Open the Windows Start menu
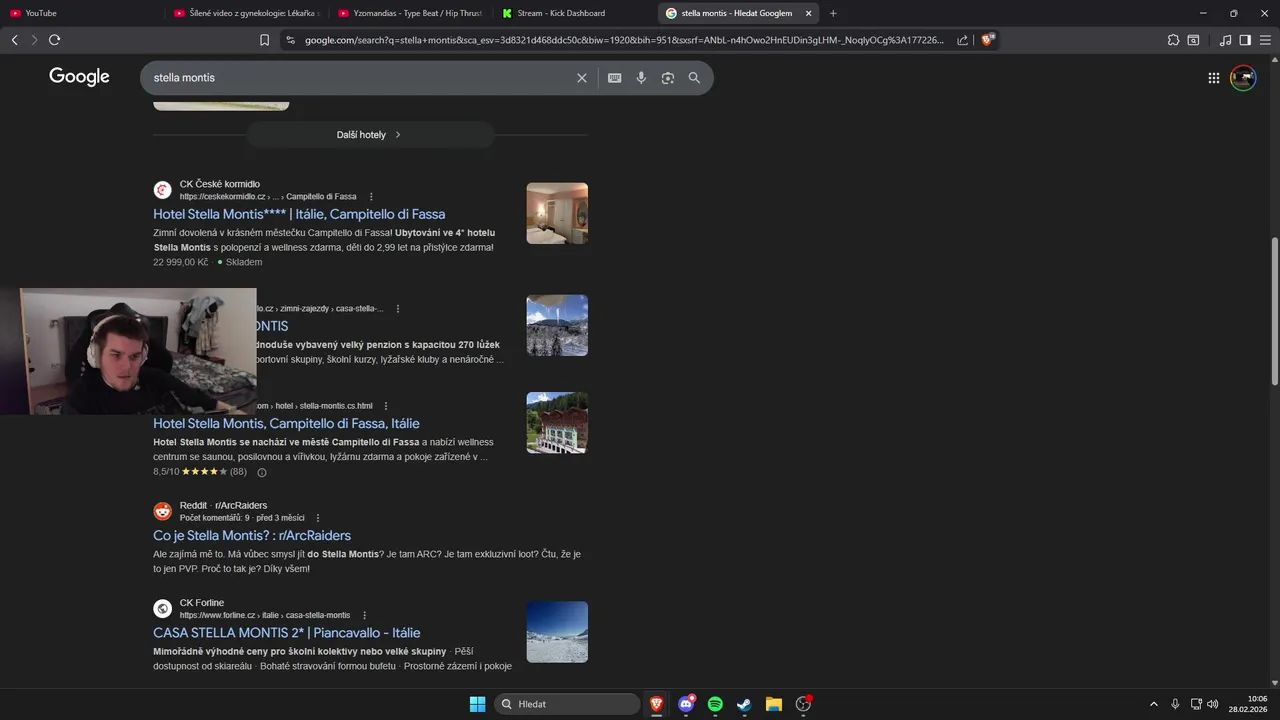Screen dimensions: 1280x720 [x=477, y=704]
